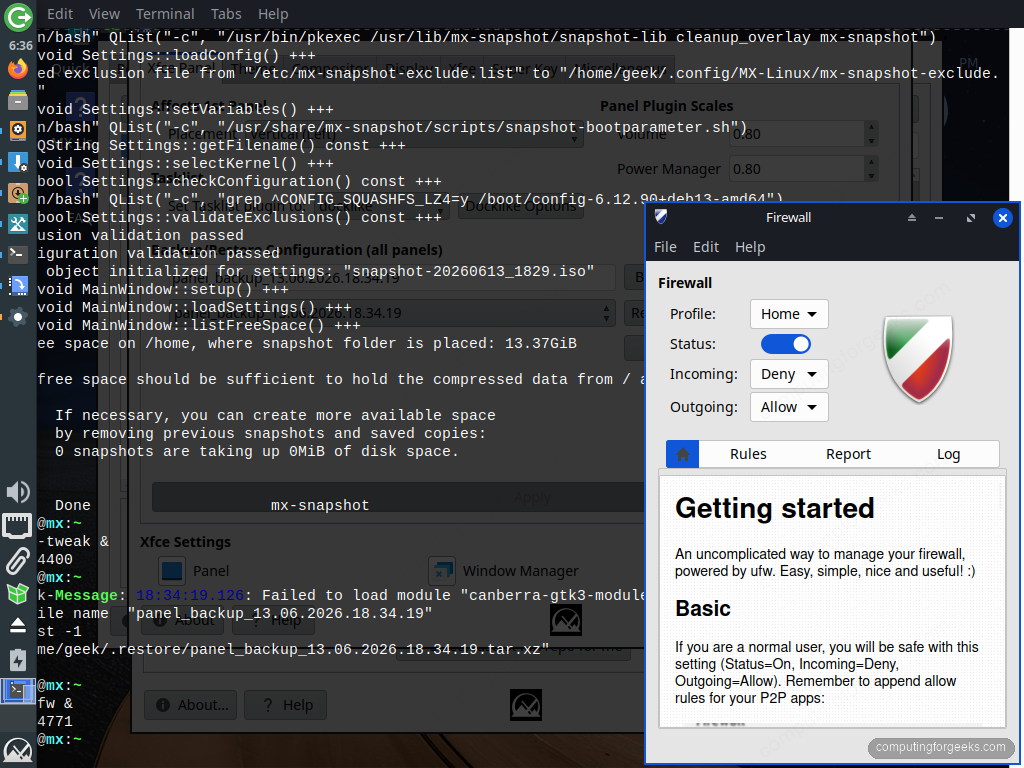This screenshot has width=1024, height=768.
Task: Click the orange gear-box dock icon
Action: click(x=18, y=130)
